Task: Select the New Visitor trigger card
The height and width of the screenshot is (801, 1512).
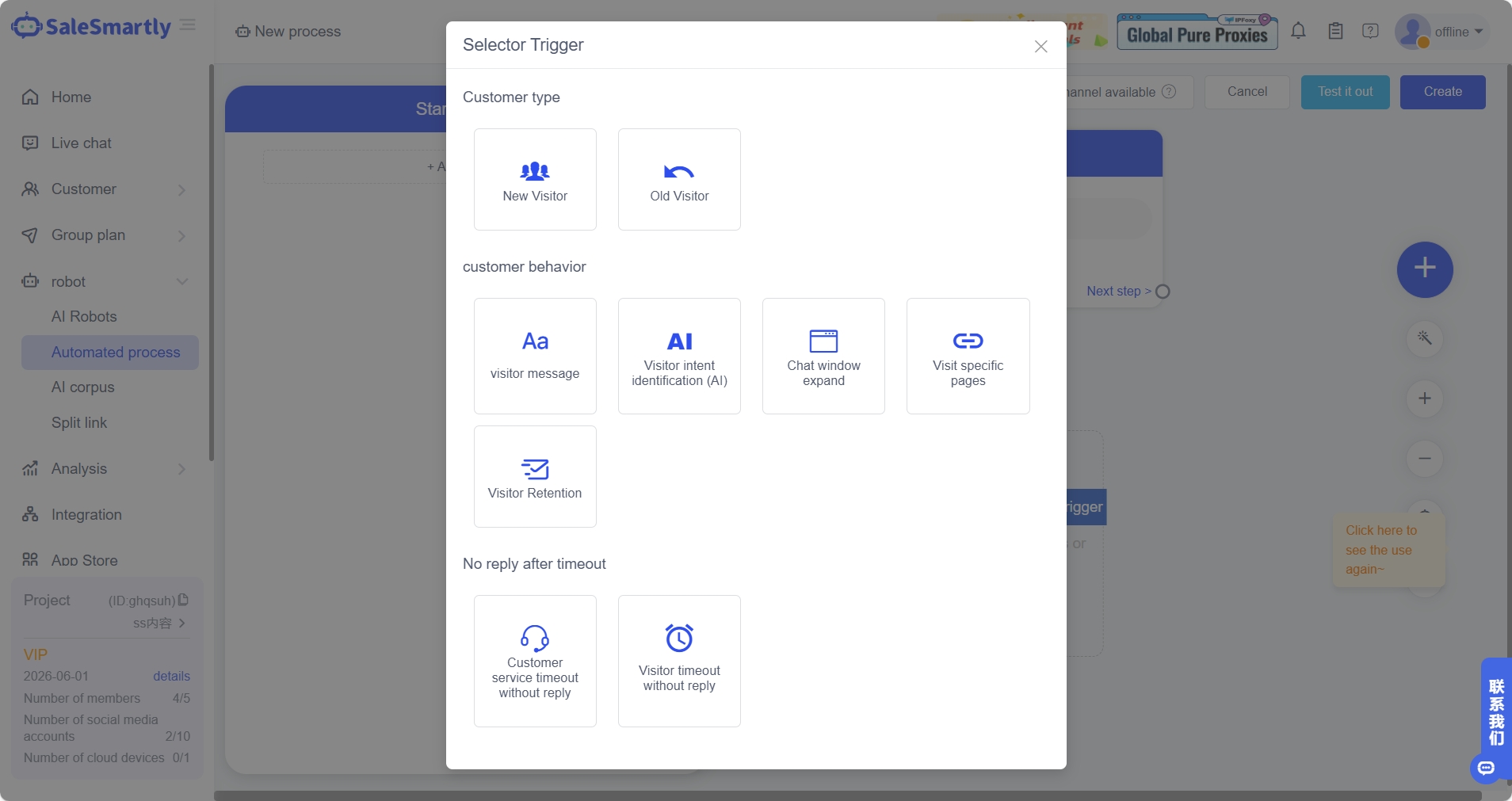Action: point(535,180)
